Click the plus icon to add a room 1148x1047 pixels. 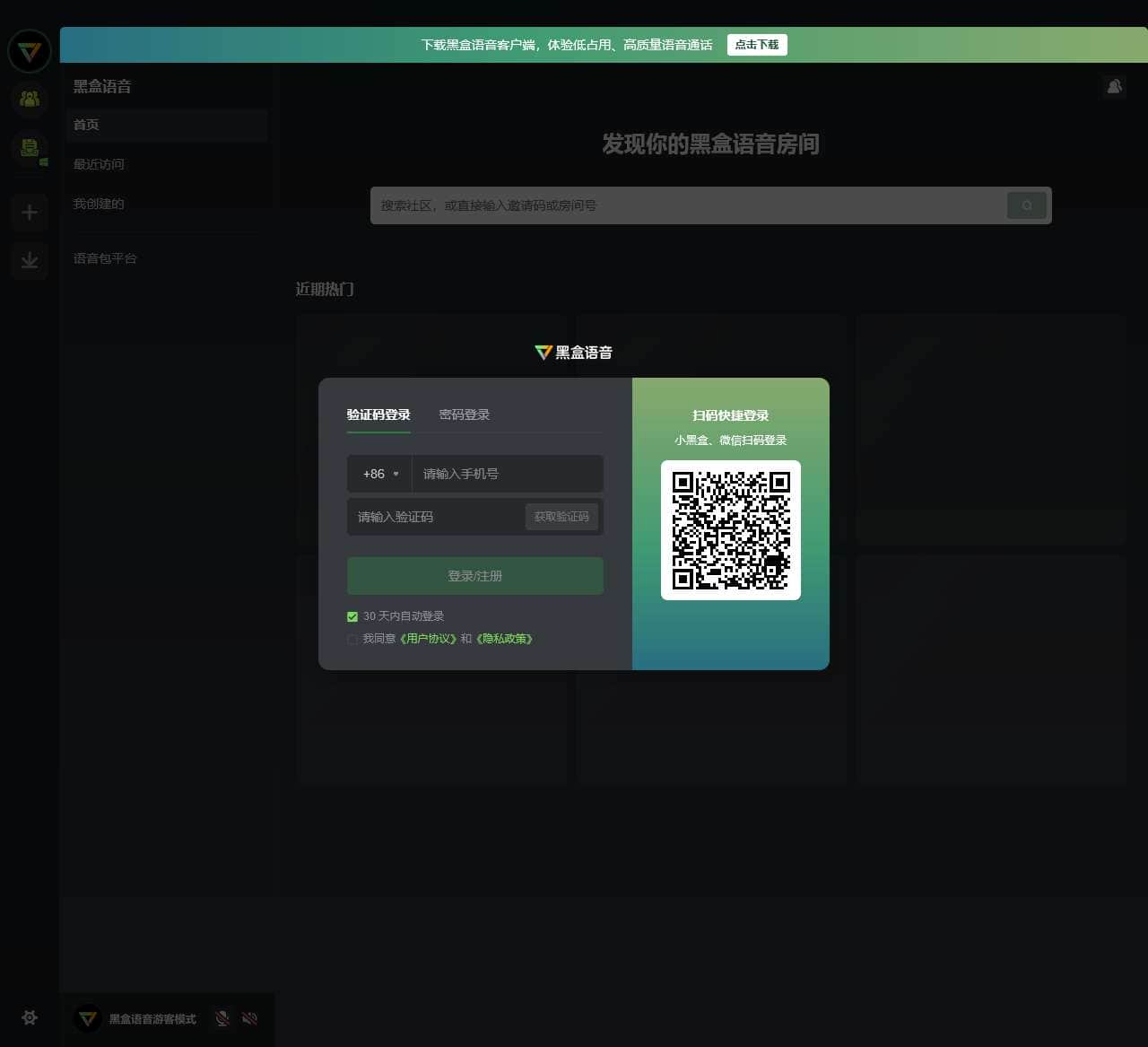click(30, 213)
